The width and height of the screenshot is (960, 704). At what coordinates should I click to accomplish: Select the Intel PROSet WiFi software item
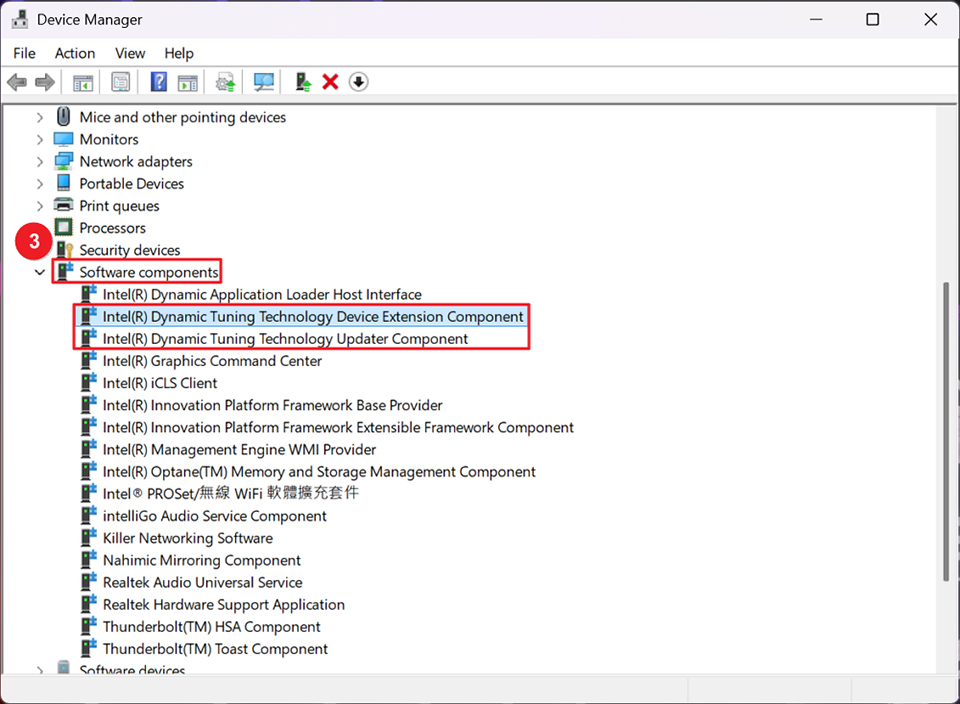(230, 493)
